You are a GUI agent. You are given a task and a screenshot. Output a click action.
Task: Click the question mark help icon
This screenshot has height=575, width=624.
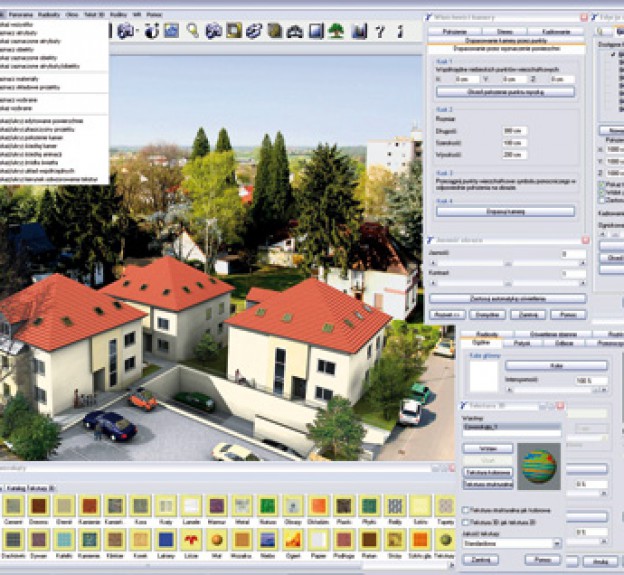380,31
